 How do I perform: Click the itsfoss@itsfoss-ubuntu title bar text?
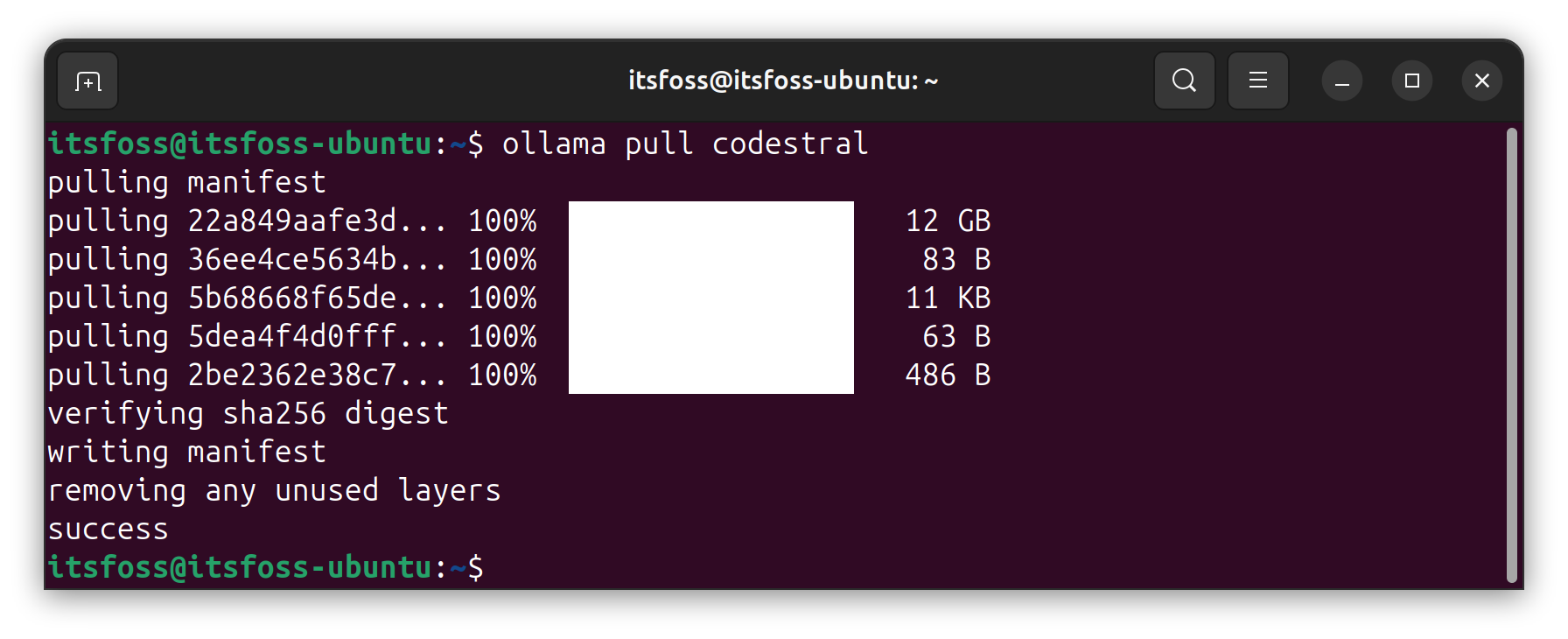pyautogui.click(x=783, y=80)
